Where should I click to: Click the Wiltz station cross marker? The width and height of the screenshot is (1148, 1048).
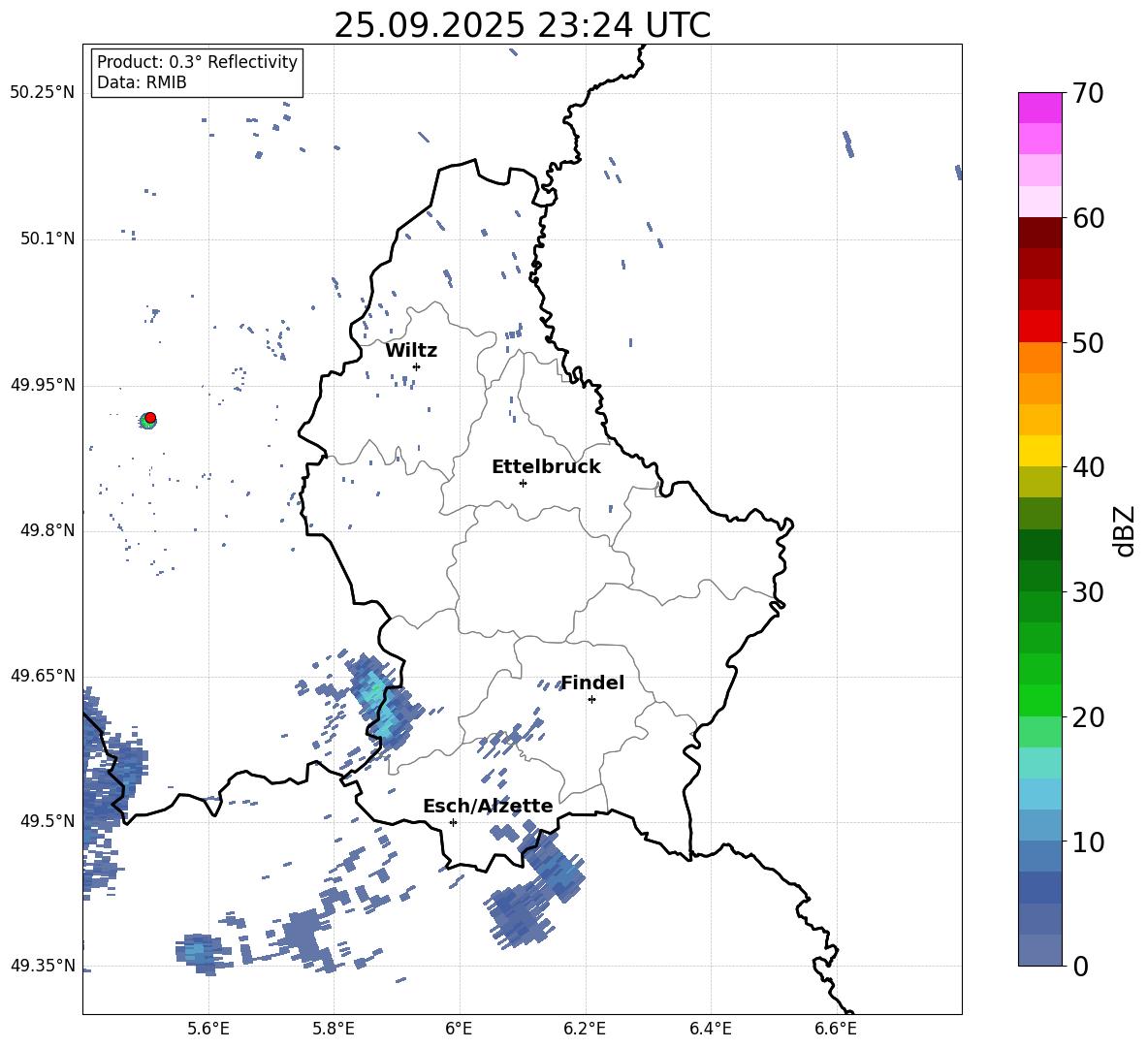click(416, 366)
